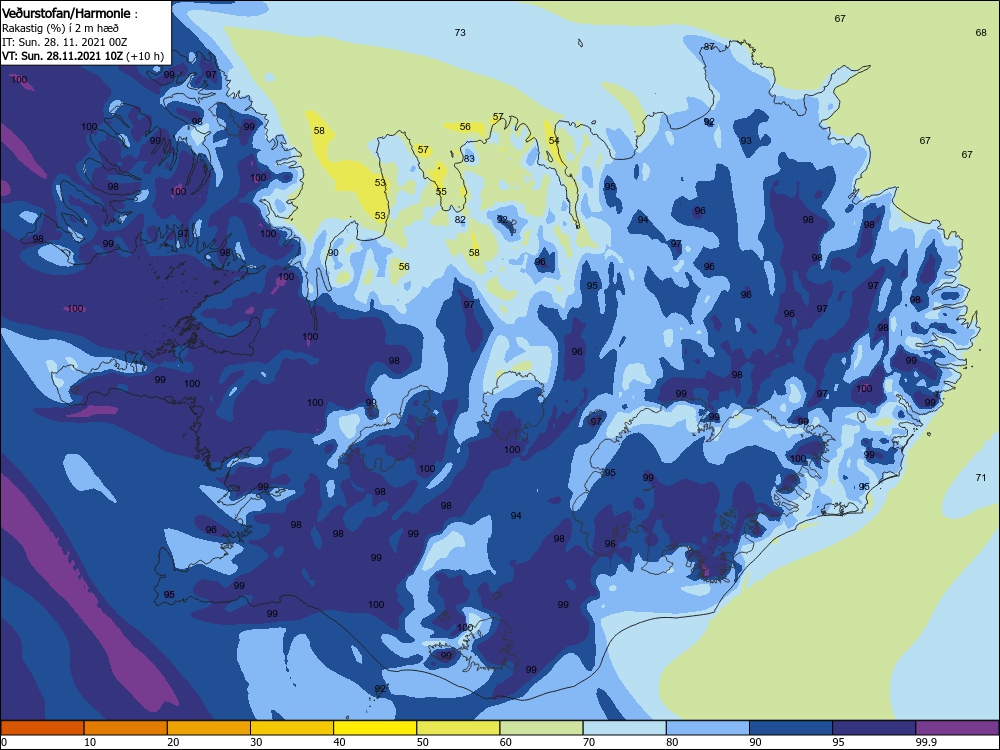Click the '99.9' legend scale label
This screenshot has width=1000, height=750.
[925, 742]
